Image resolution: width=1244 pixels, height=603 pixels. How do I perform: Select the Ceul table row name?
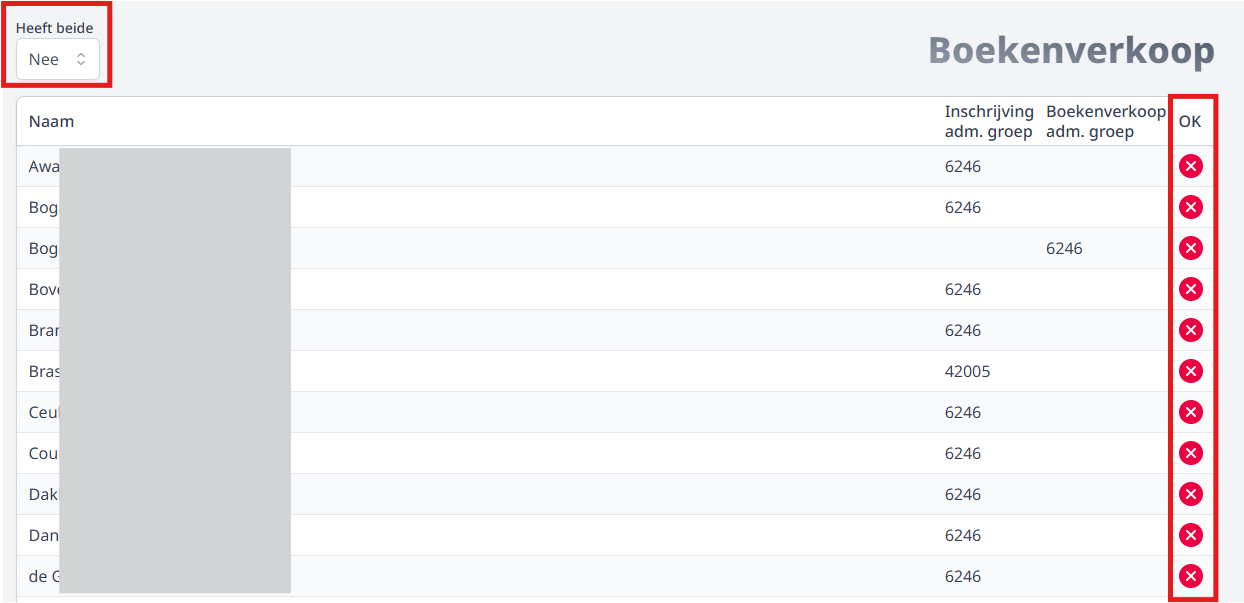pyautogui.click(x=44, y=412)
